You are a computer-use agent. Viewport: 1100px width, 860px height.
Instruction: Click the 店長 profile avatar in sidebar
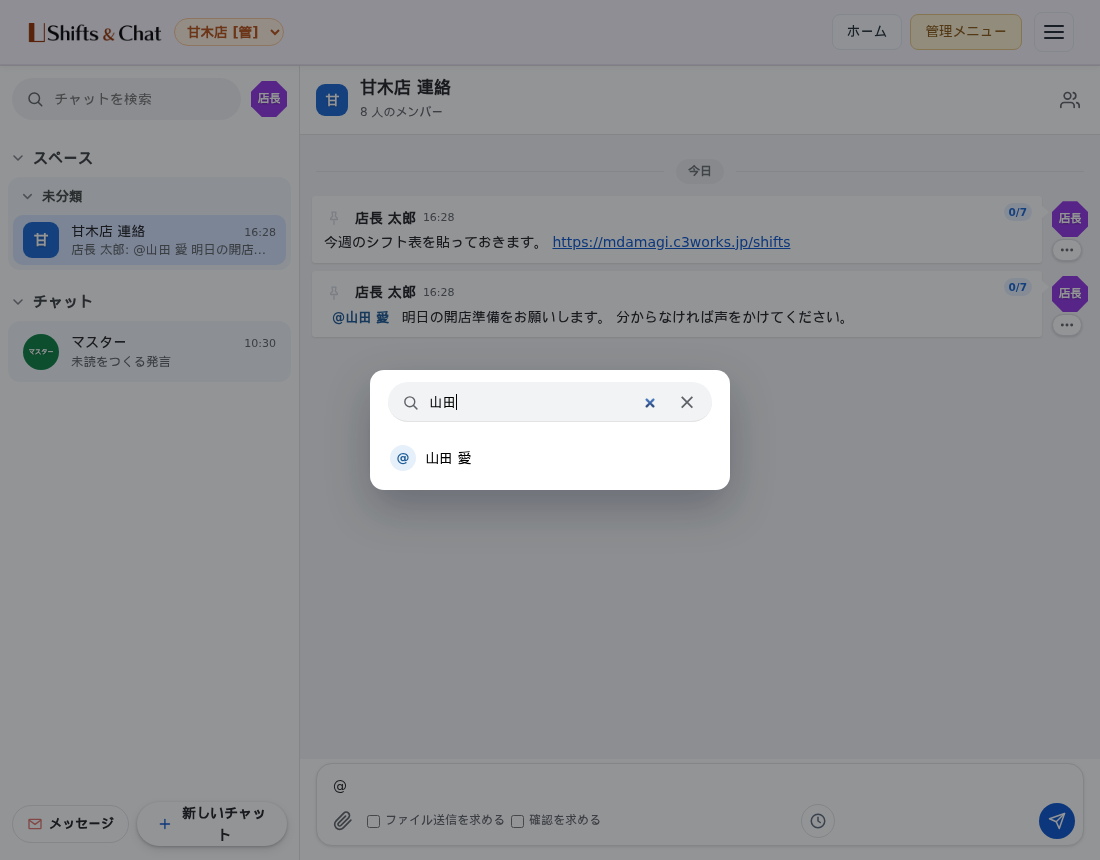tap(269, 99)
